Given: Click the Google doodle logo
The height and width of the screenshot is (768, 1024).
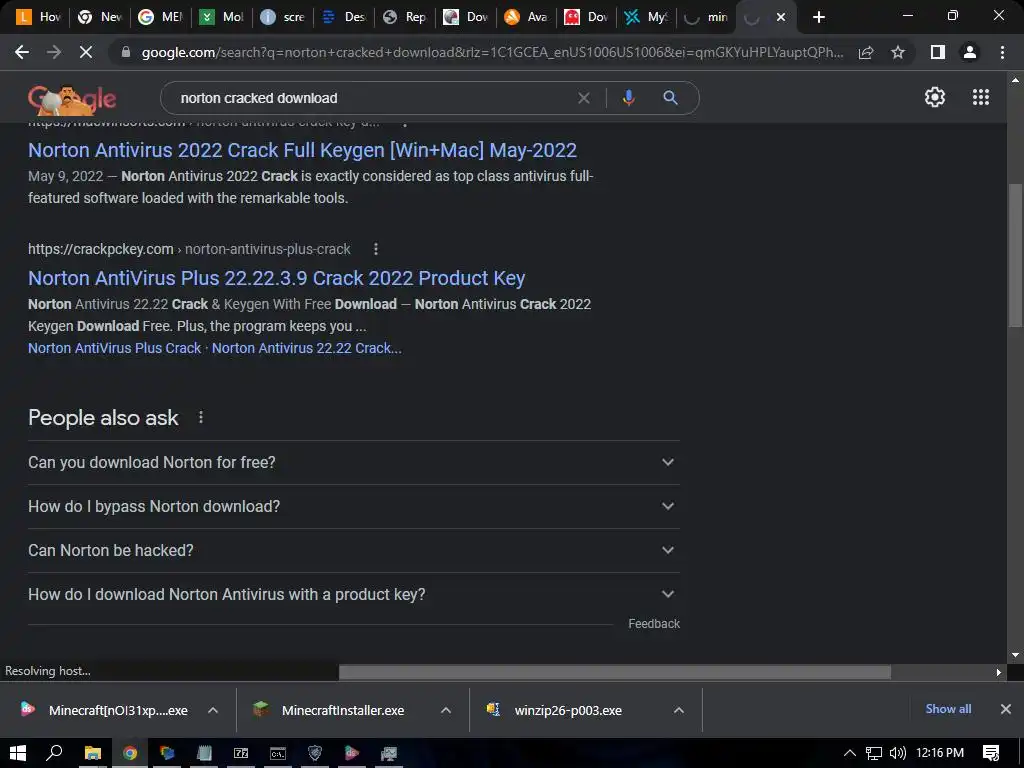Looking at the screenshot, I should click(72, 99).
